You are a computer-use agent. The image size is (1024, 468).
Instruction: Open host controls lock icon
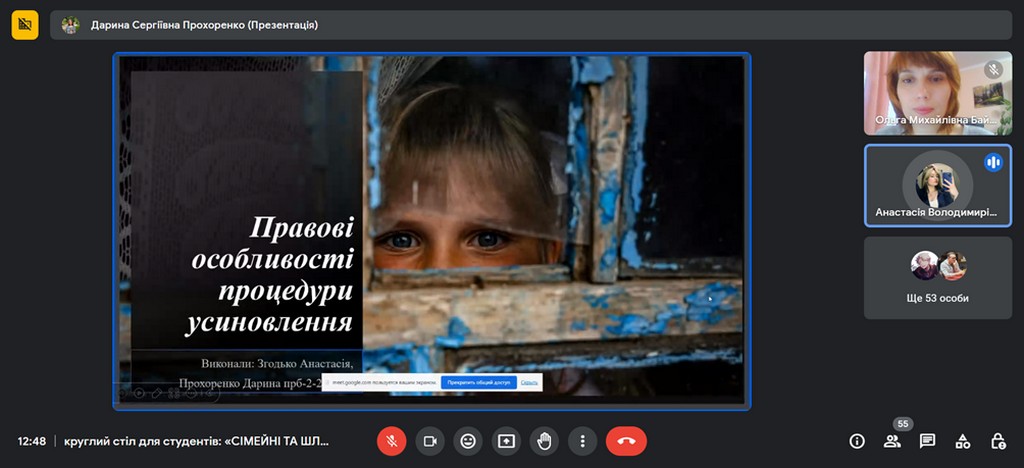(997, 441)
